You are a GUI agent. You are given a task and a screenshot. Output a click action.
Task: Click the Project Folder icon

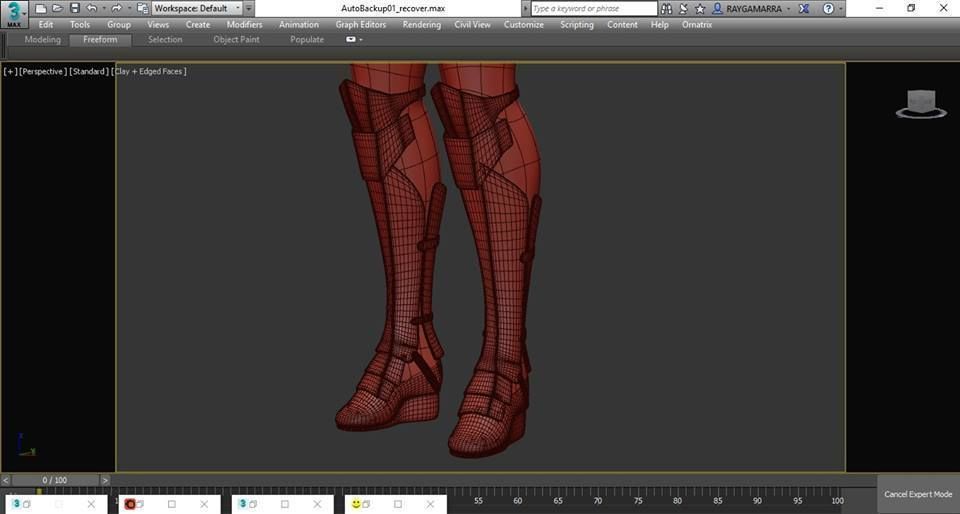(143, 9)
